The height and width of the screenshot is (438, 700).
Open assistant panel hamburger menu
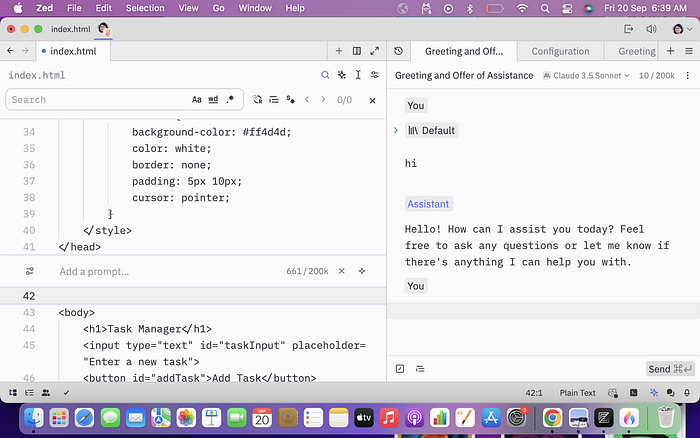tap(689, 51)
